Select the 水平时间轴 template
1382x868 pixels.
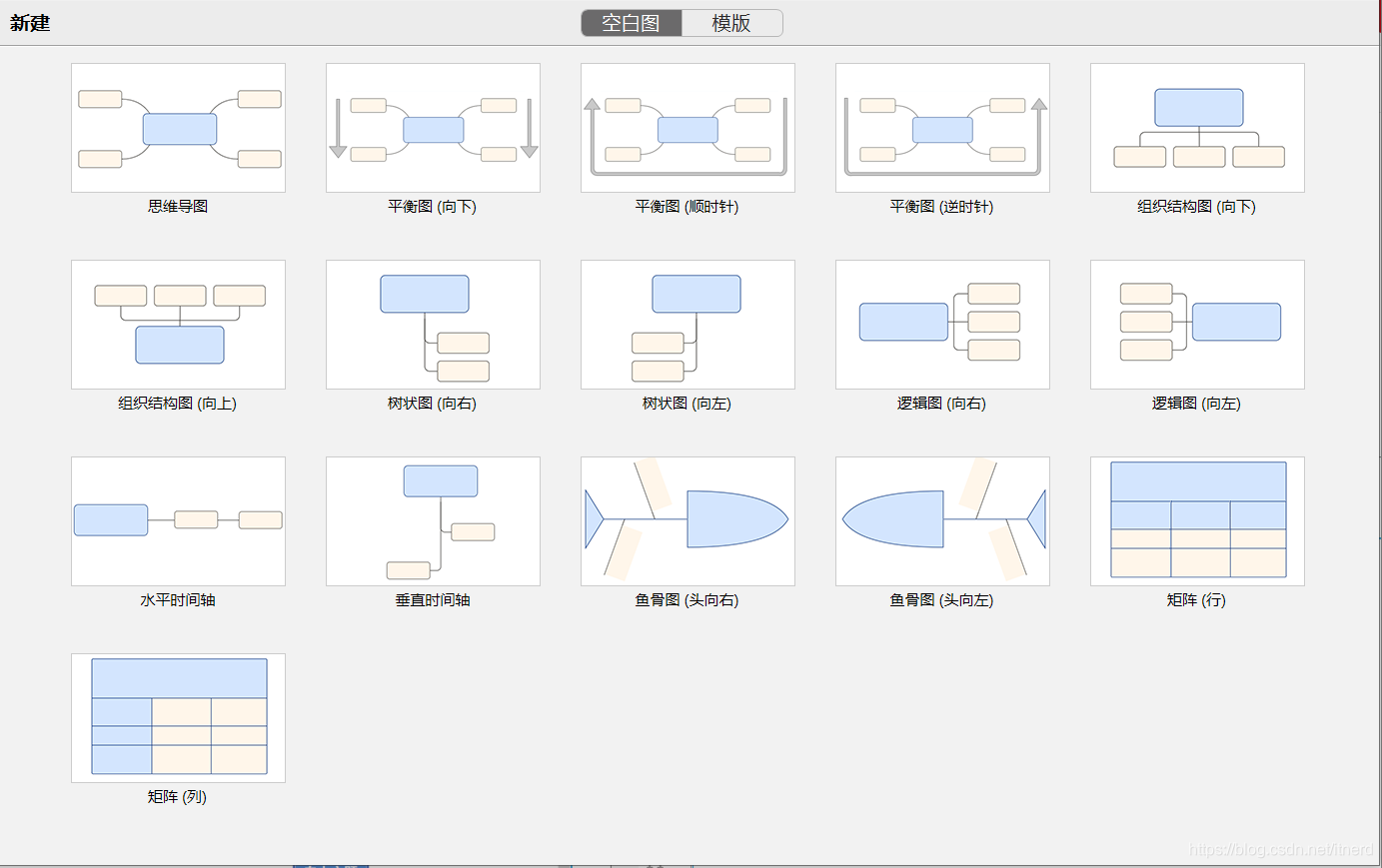point(178,520)
